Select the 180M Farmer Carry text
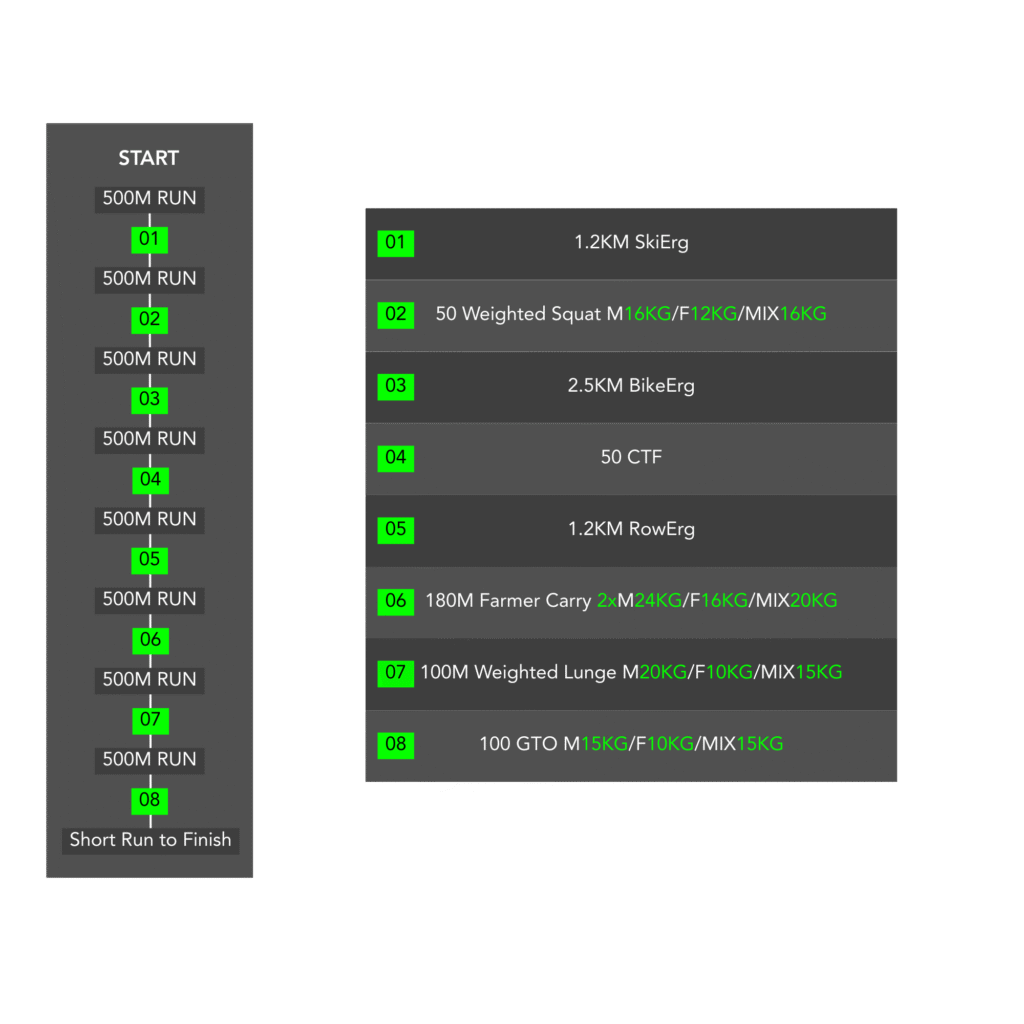Viewport: 1024px width, 1024px height. coord(508,601)
